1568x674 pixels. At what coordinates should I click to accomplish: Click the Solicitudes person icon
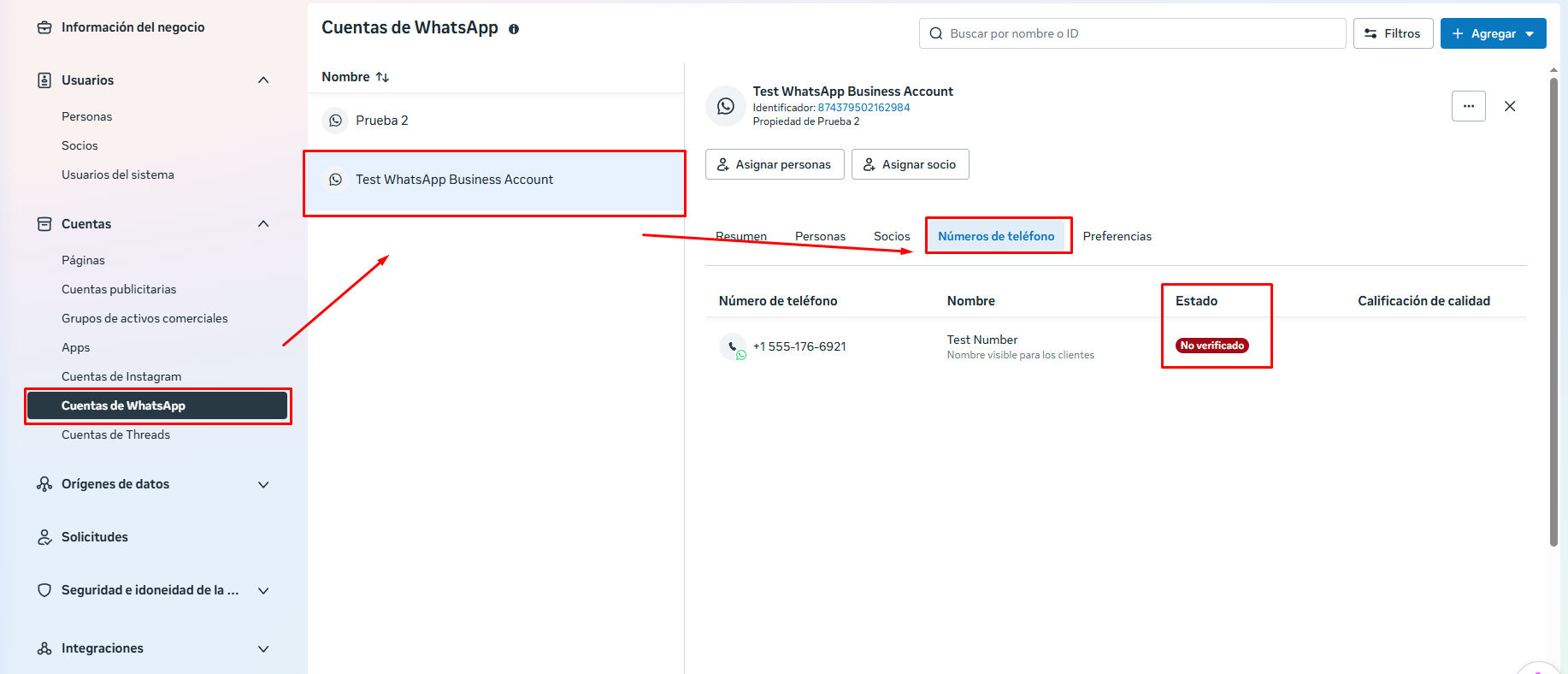[44, 537]
